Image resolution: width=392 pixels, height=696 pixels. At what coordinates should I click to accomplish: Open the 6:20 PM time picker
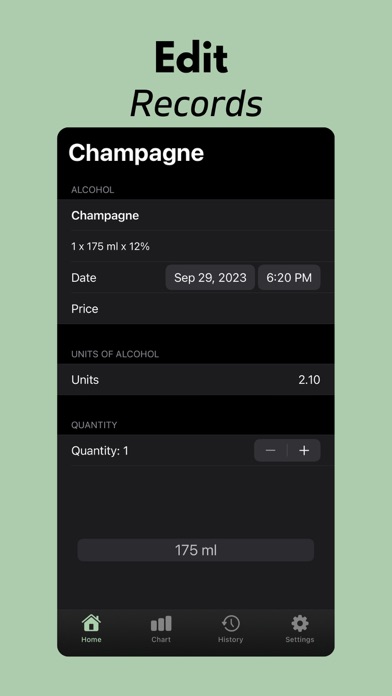(289, 278)
